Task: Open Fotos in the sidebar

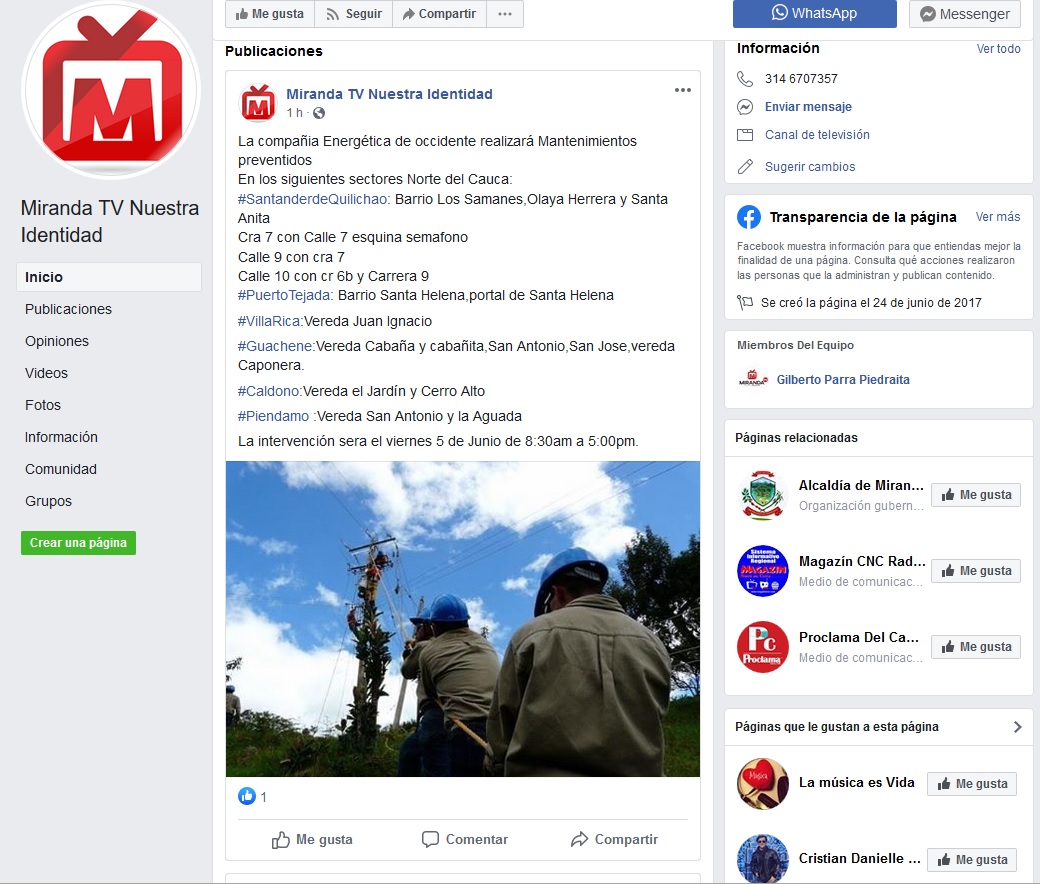Action: 43,405
